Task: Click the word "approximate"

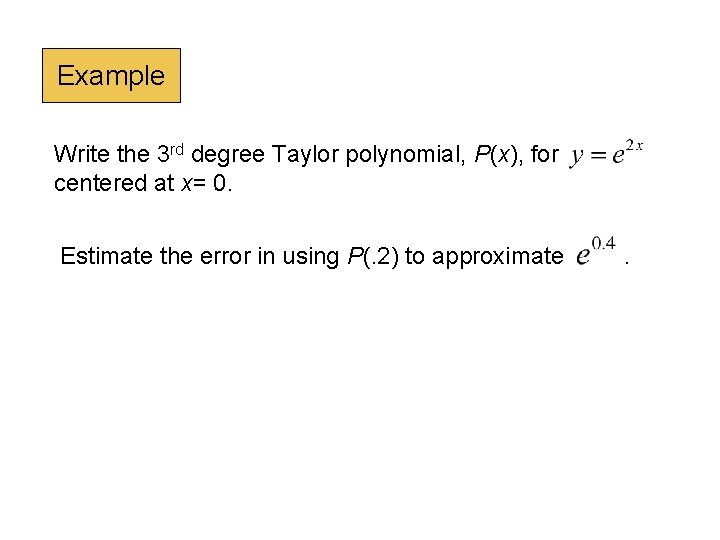Action: 483,257
